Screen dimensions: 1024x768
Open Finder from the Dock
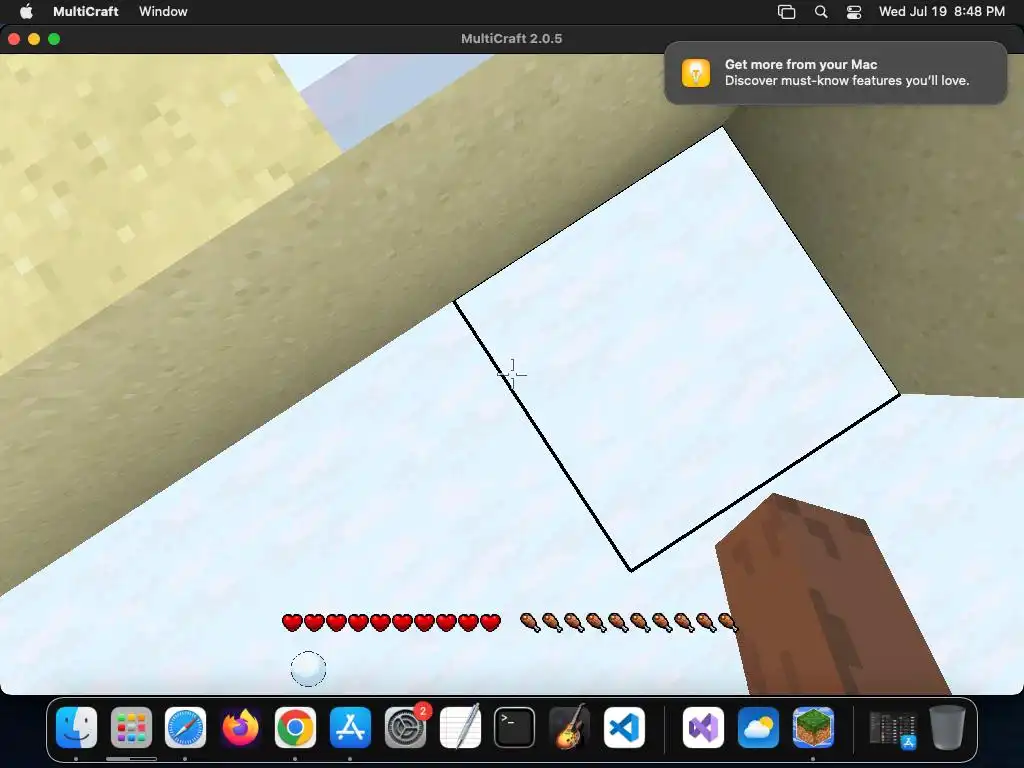coord(76,728)
